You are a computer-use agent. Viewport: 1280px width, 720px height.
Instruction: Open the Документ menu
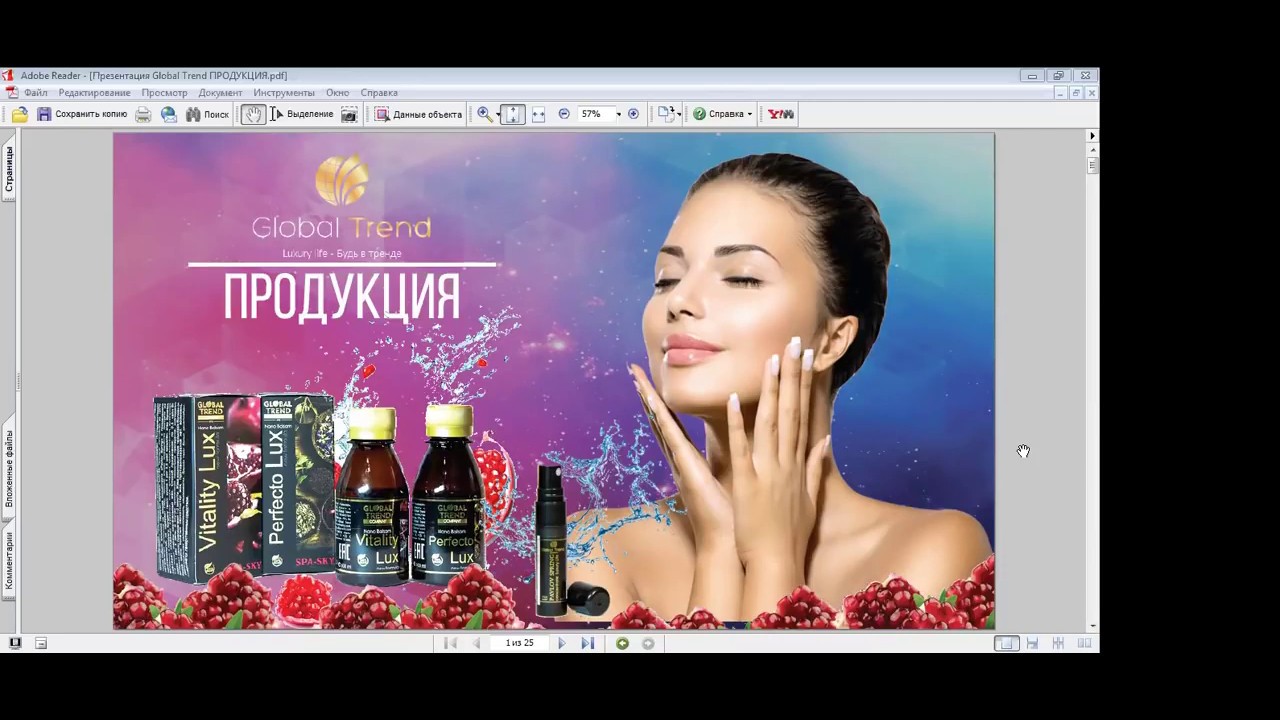[220, 93]
